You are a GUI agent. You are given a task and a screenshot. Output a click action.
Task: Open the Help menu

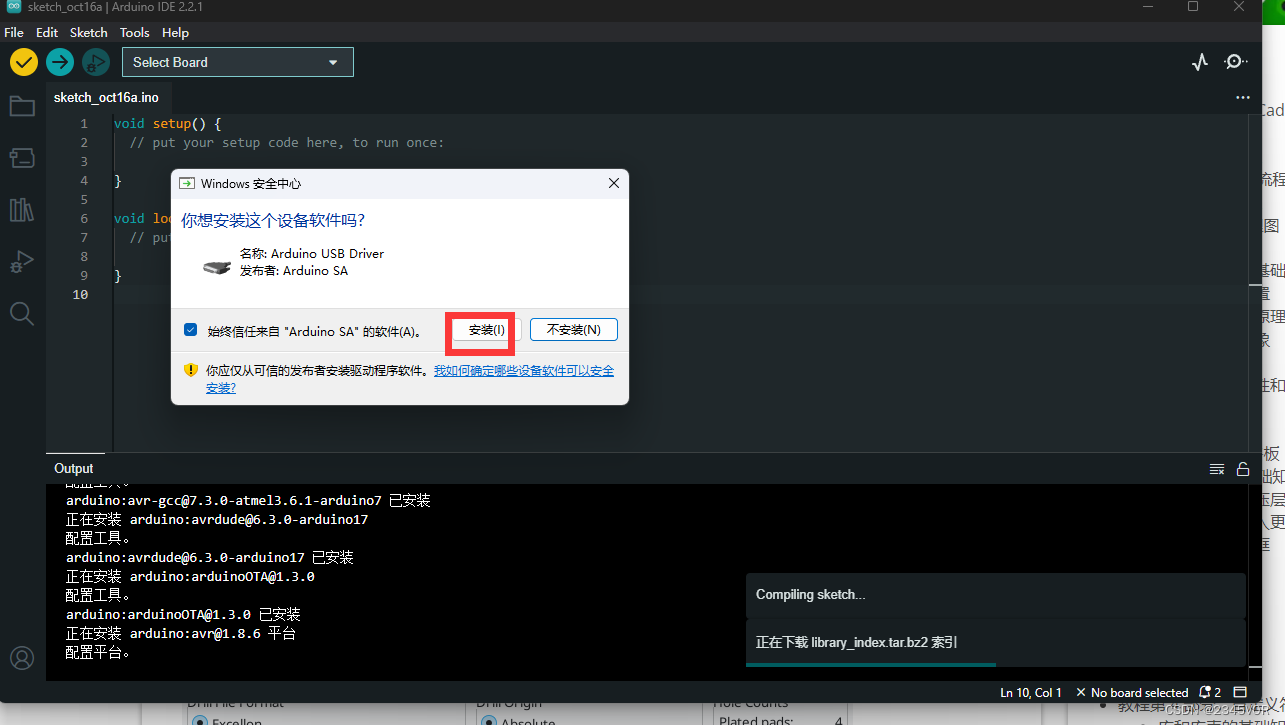[175, 32]
